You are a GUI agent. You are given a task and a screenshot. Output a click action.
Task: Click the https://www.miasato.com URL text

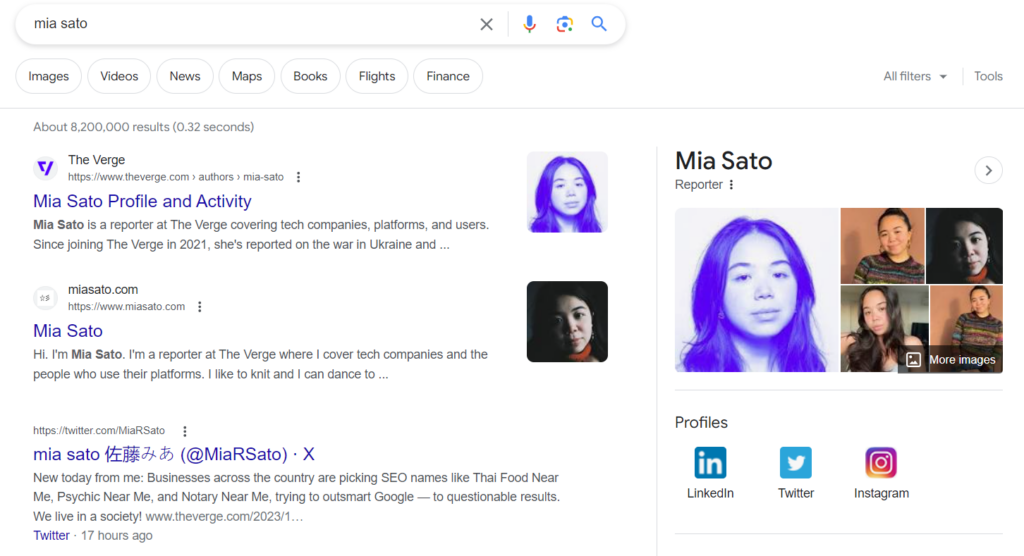[x=127, y=306]
